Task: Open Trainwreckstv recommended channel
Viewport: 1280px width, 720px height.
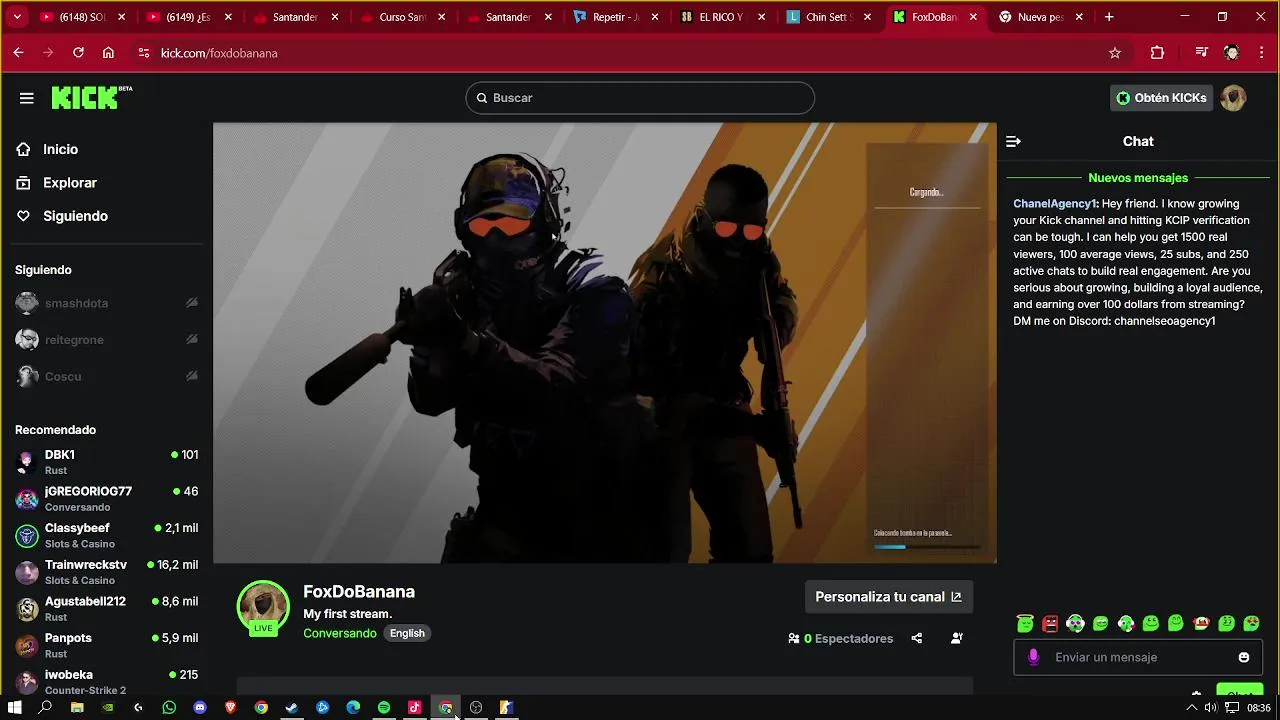Action: (x=107, y=572)
